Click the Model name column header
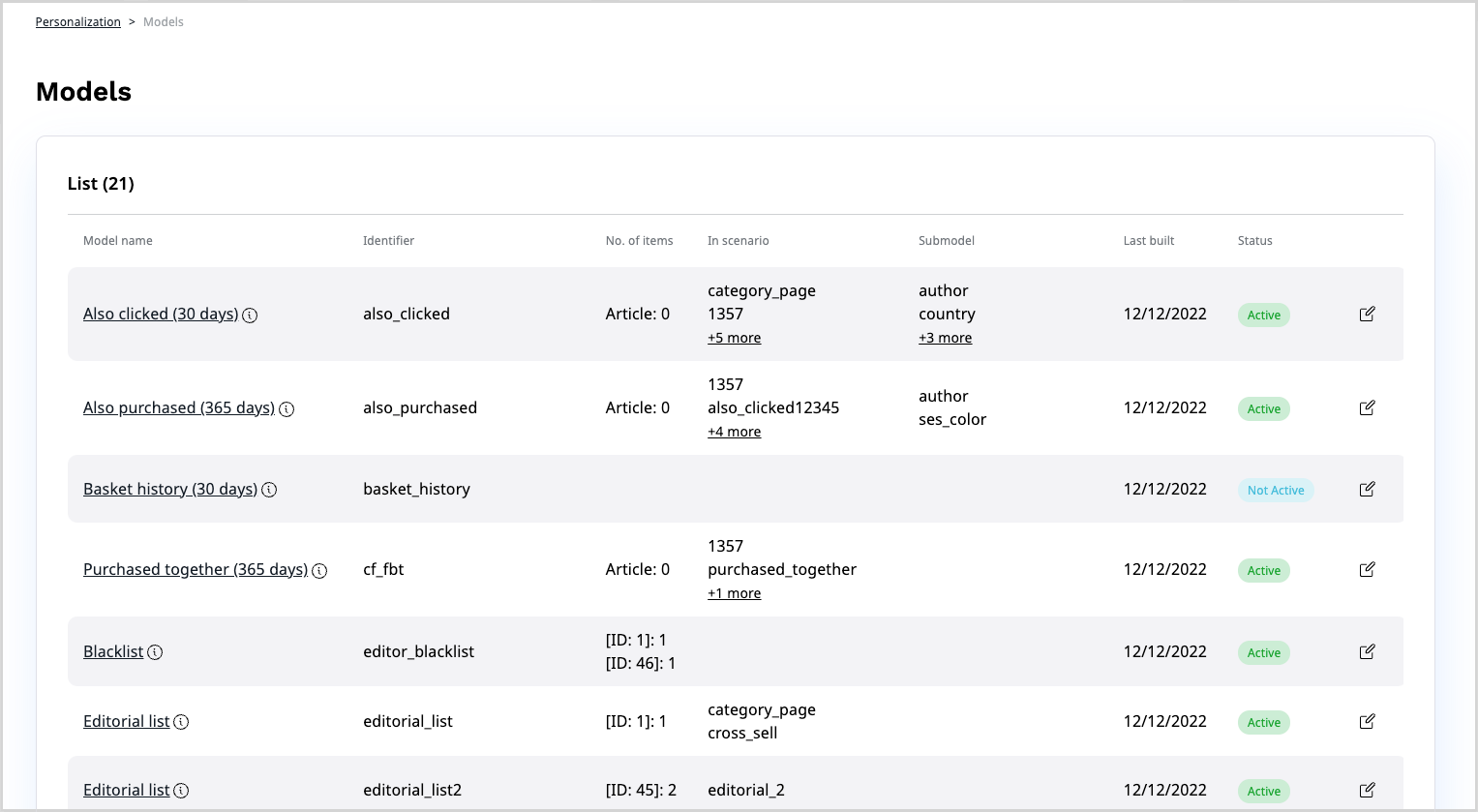The height and width of the screenshot is (812, 1478). point(118,241)
